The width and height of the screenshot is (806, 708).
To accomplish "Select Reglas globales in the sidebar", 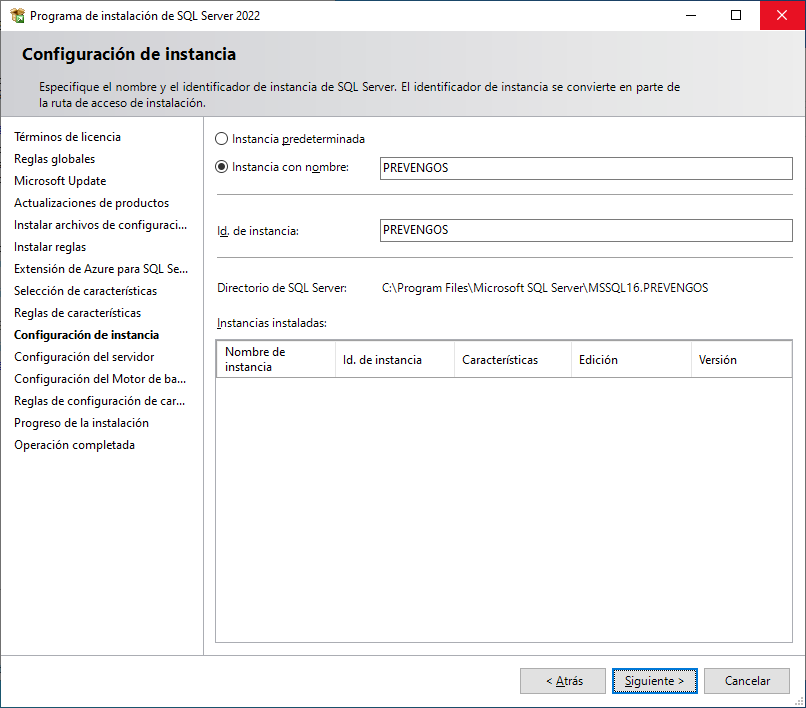I will [x=55, y=159].
